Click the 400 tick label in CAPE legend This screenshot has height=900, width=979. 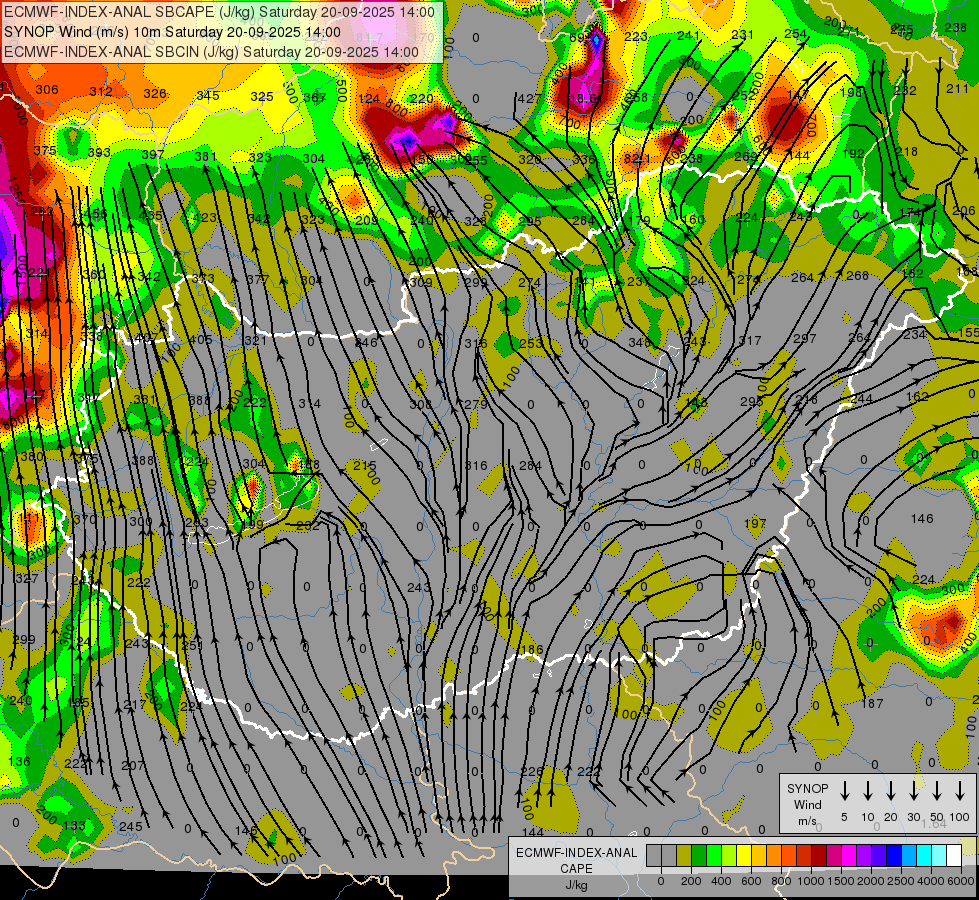[721, 881]
